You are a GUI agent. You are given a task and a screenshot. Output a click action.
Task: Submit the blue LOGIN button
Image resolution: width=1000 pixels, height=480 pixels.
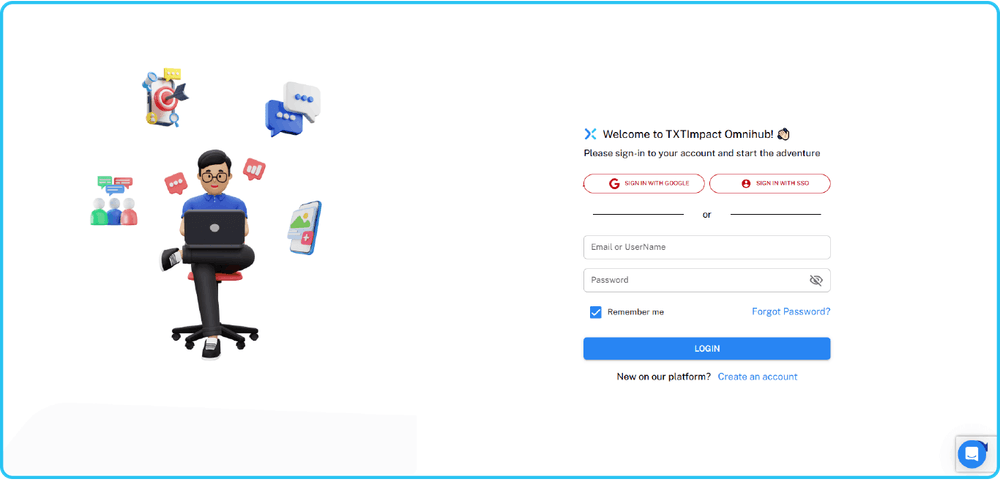pos(707,349)
